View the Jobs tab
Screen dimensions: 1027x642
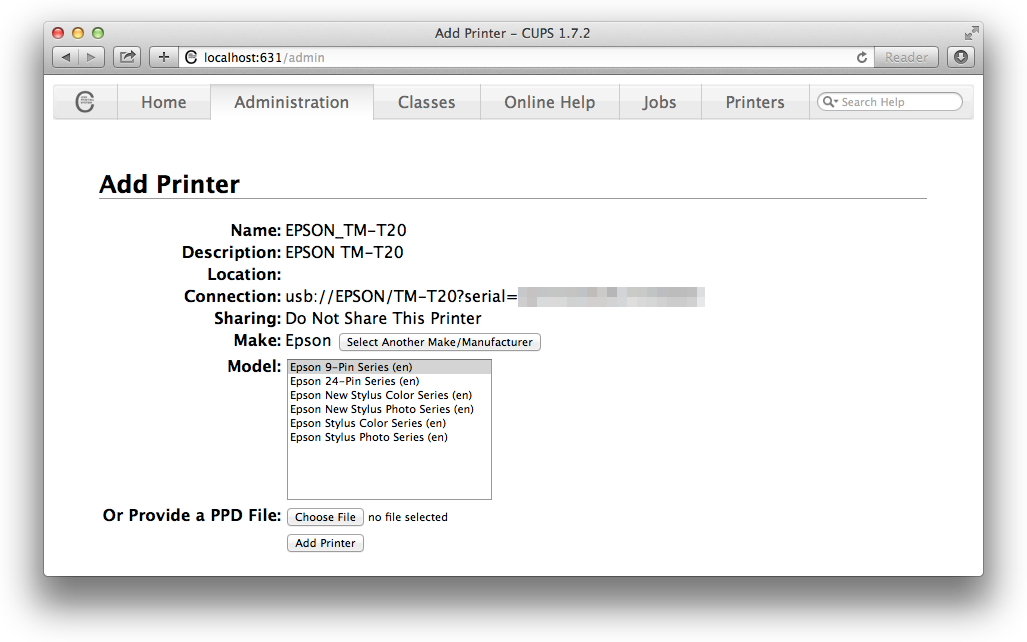click(x=659, y=102)
